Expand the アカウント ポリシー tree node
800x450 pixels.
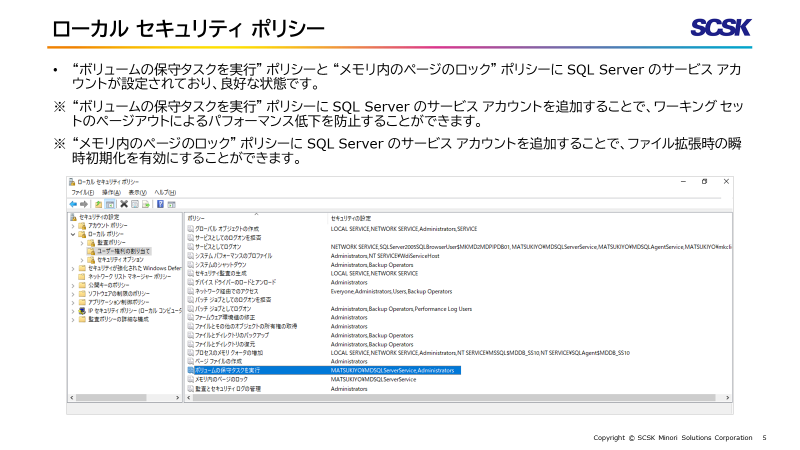tap(73, 226)
